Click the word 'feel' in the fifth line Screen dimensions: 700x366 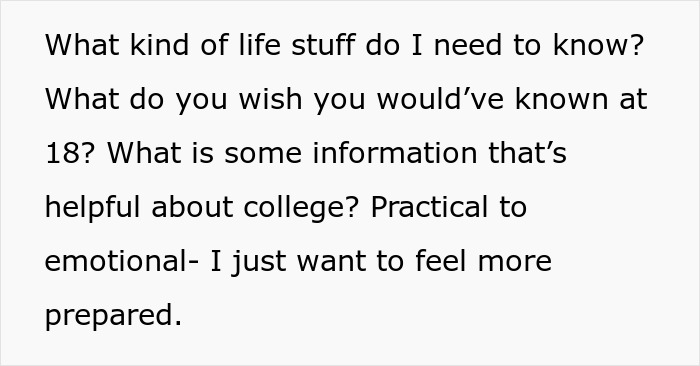[441, 261]
